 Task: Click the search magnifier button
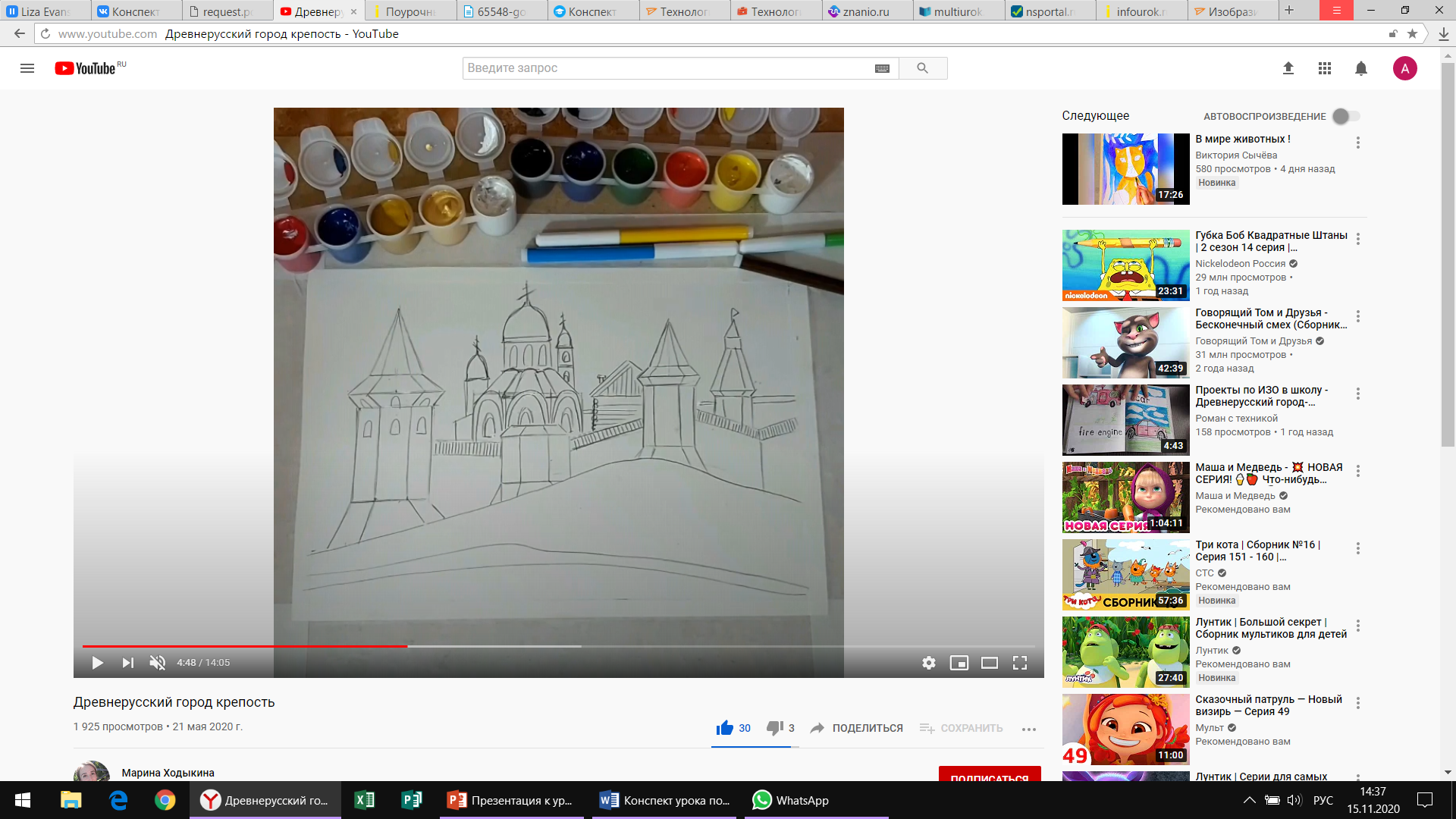coord(923,68)
